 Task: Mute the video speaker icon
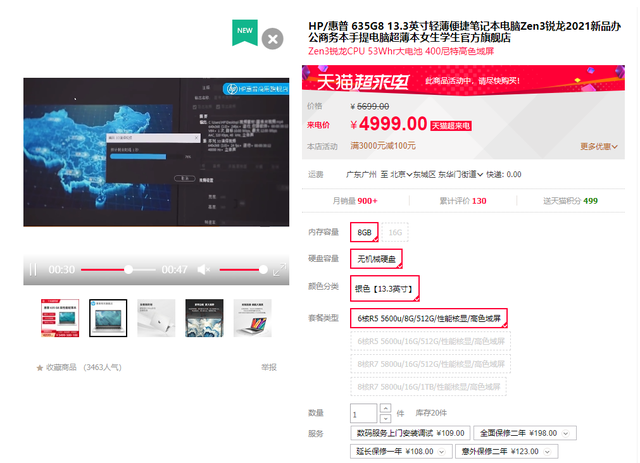[x=204, y=269]
